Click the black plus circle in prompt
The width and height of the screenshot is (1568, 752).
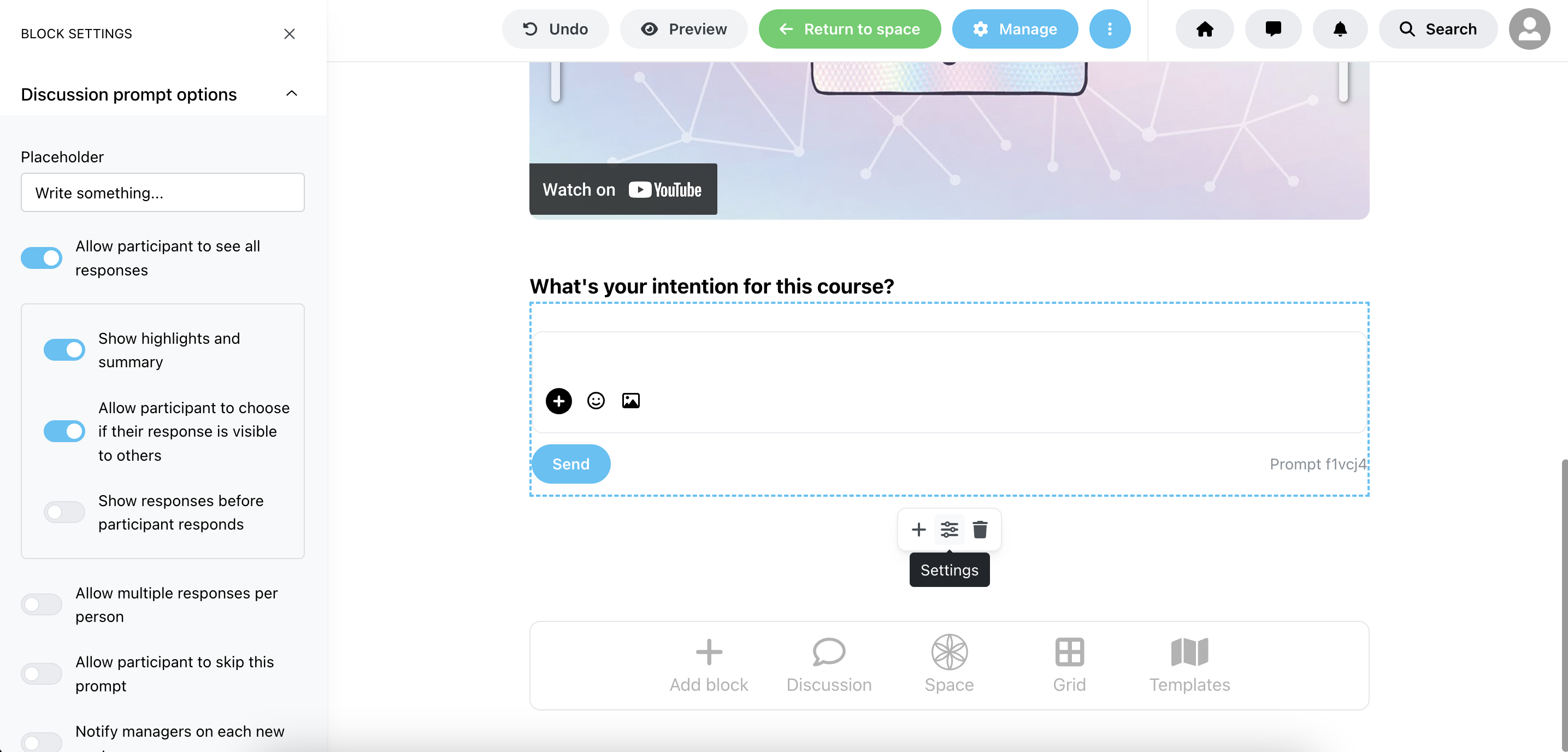pos(558,401)
